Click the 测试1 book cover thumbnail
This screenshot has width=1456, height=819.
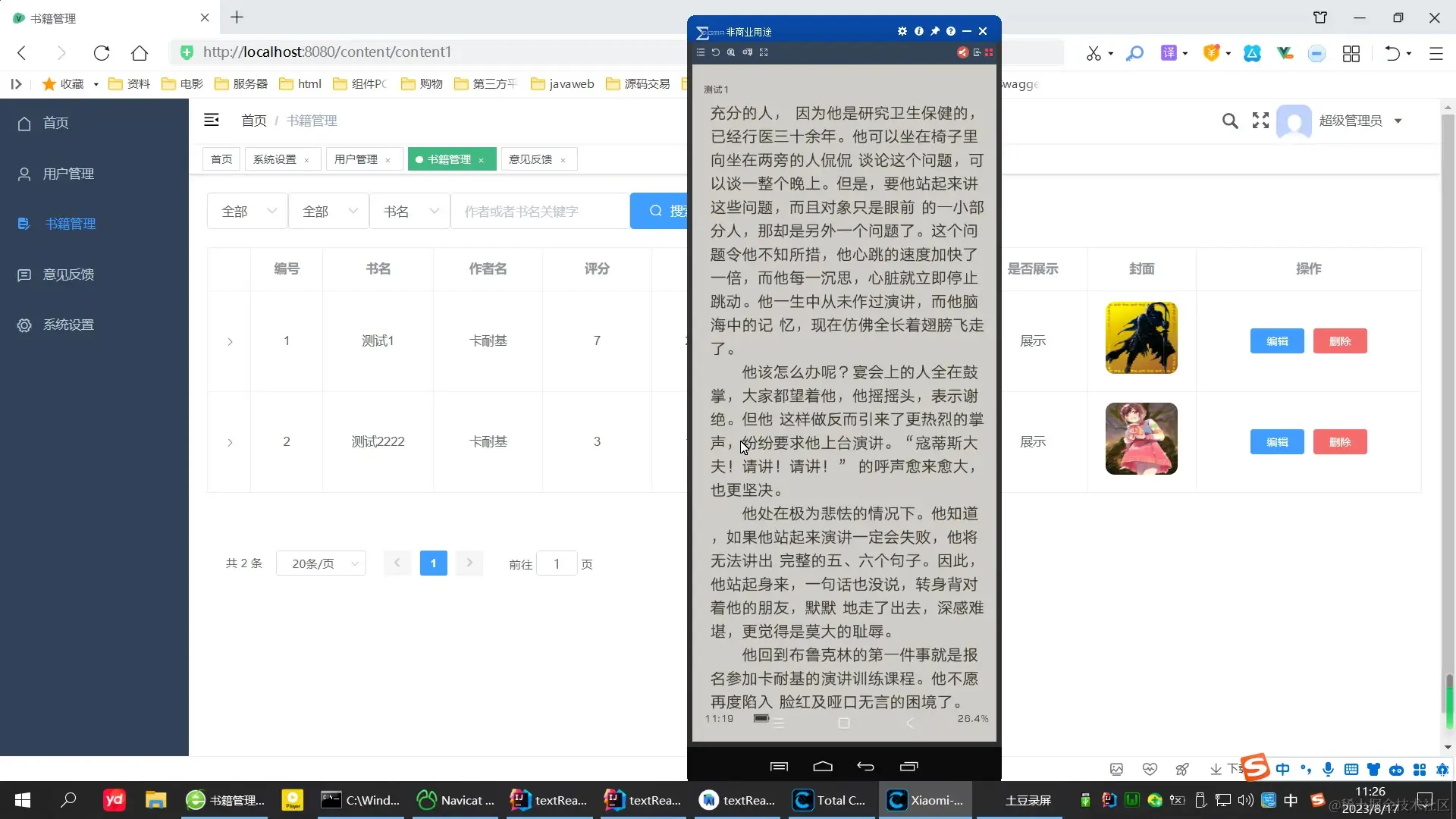coord(1141,338)
